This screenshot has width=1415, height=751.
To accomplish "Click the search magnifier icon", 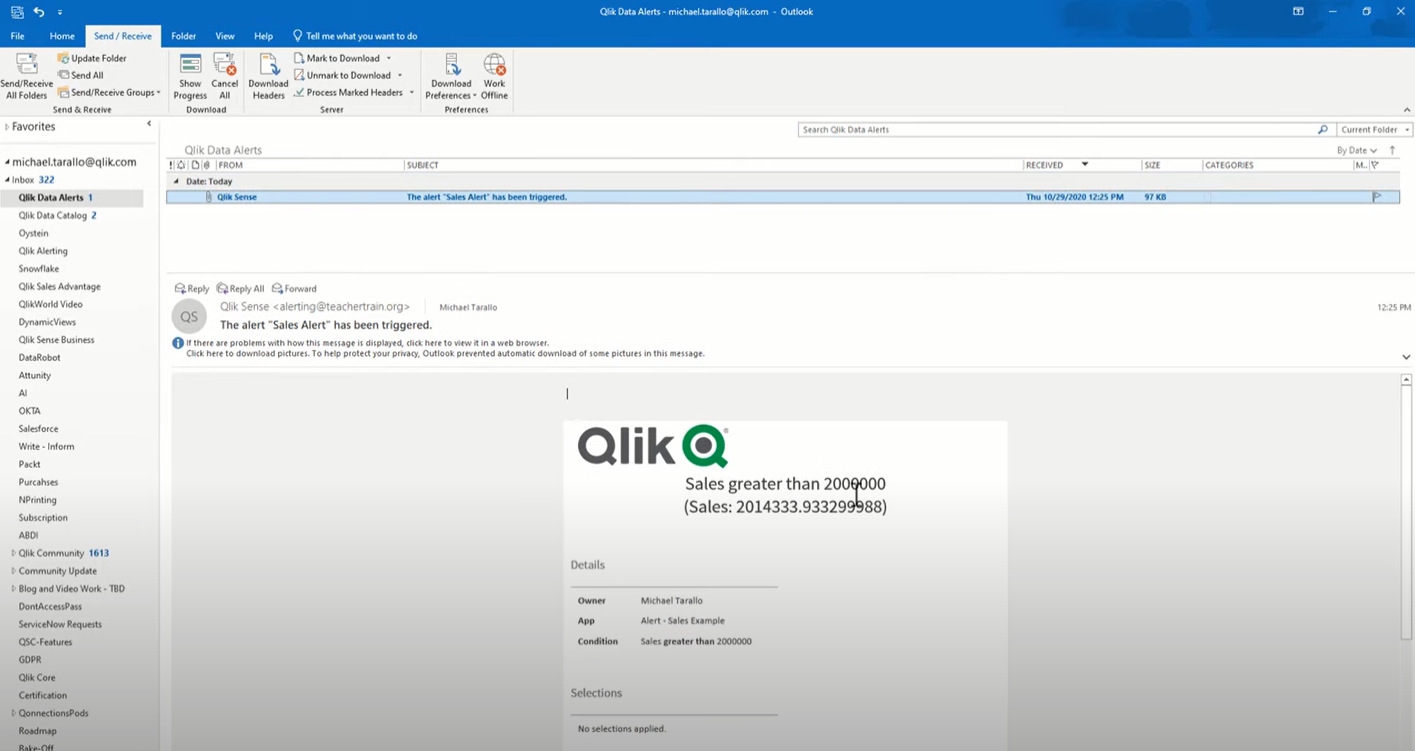I will point(1322,130).
